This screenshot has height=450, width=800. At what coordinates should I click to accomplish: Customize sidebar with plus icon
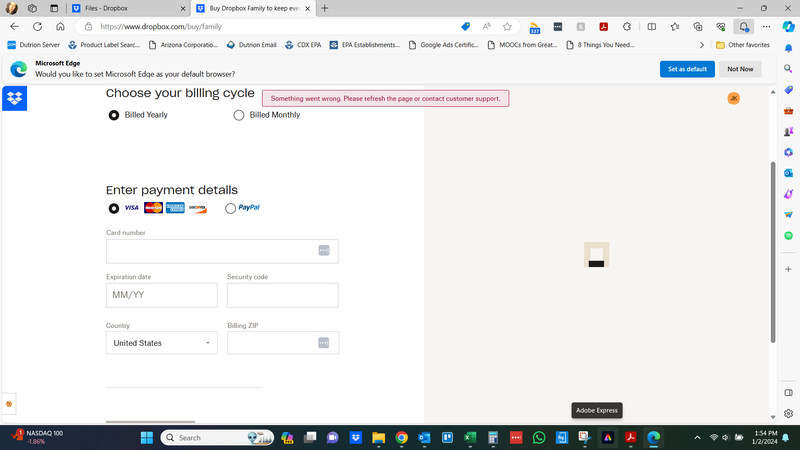[788, 269]
